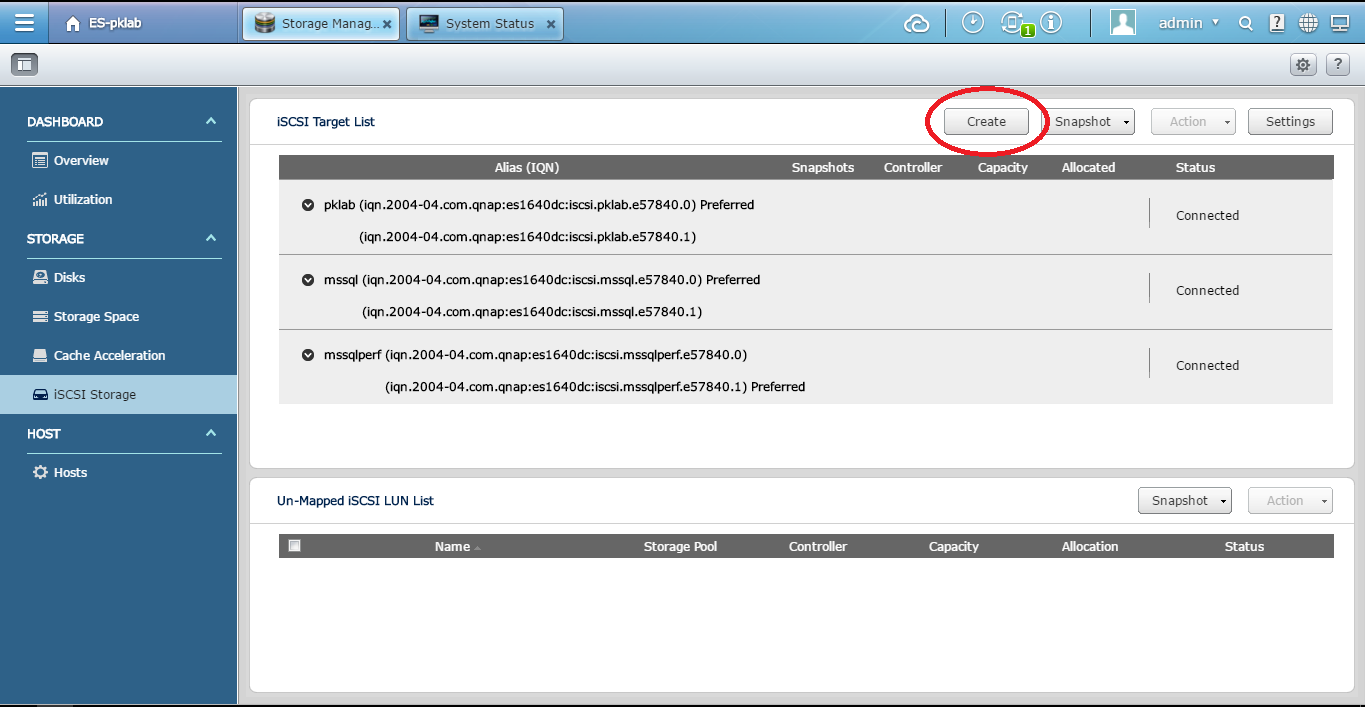Screen dimensions: 1365x707
Task: Open the admin user dropdown
Action: click(1188, 23)
